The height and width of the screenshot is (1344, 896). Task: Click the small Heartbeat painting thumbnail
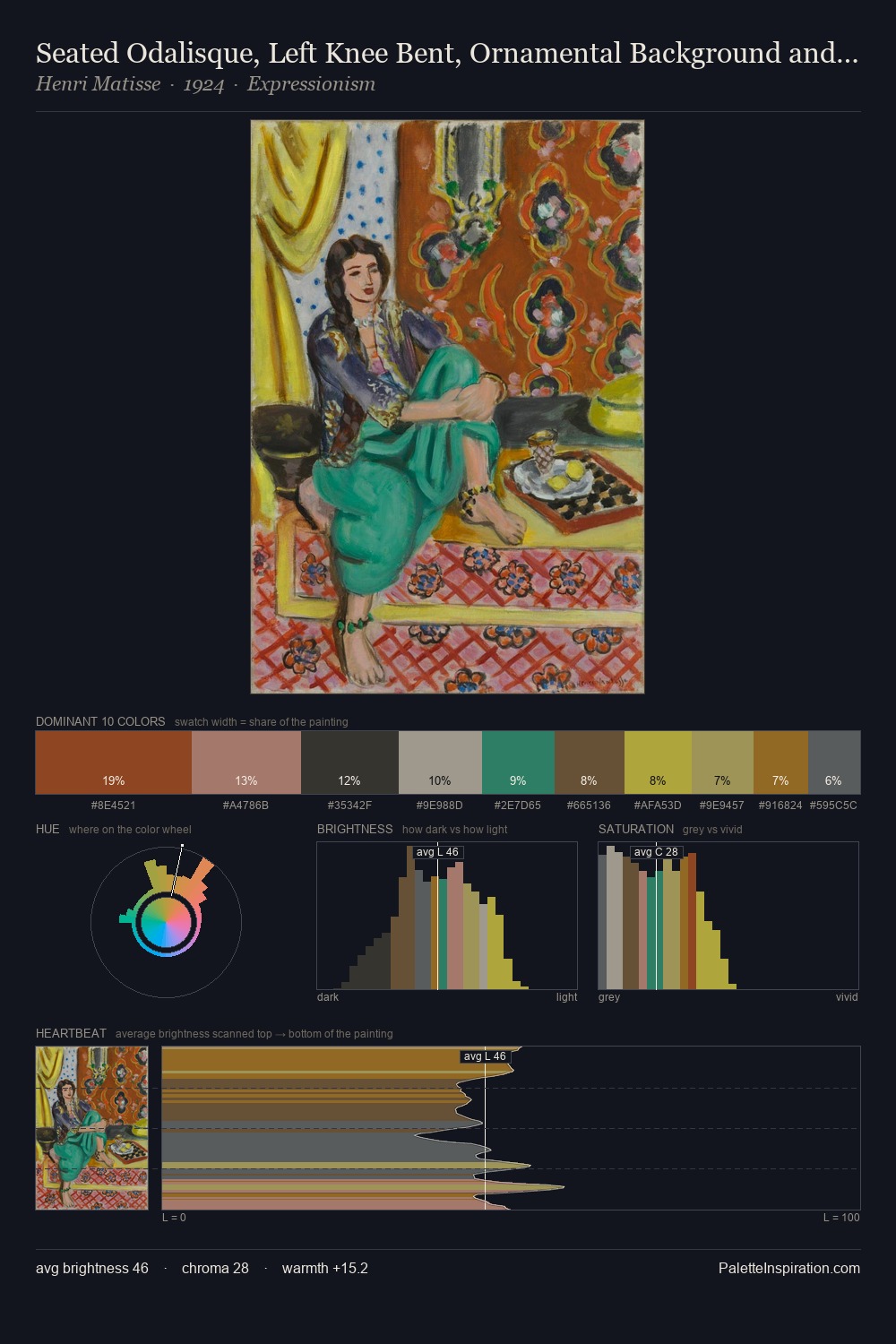[x=91, y=1128]
